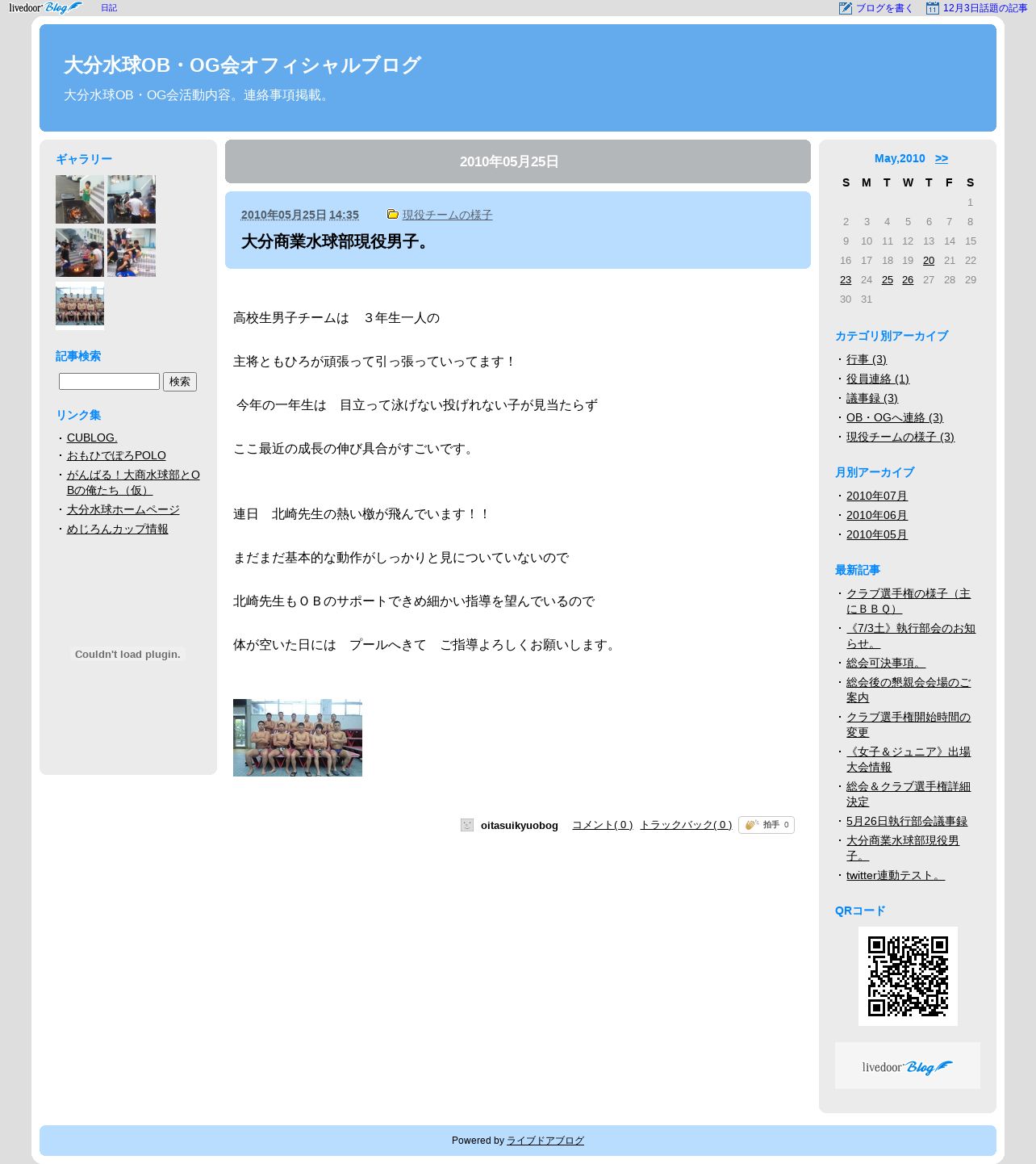Go to next month via >> link
The width and height of the screenshot is (1036, 1164).
coord(942,158)
